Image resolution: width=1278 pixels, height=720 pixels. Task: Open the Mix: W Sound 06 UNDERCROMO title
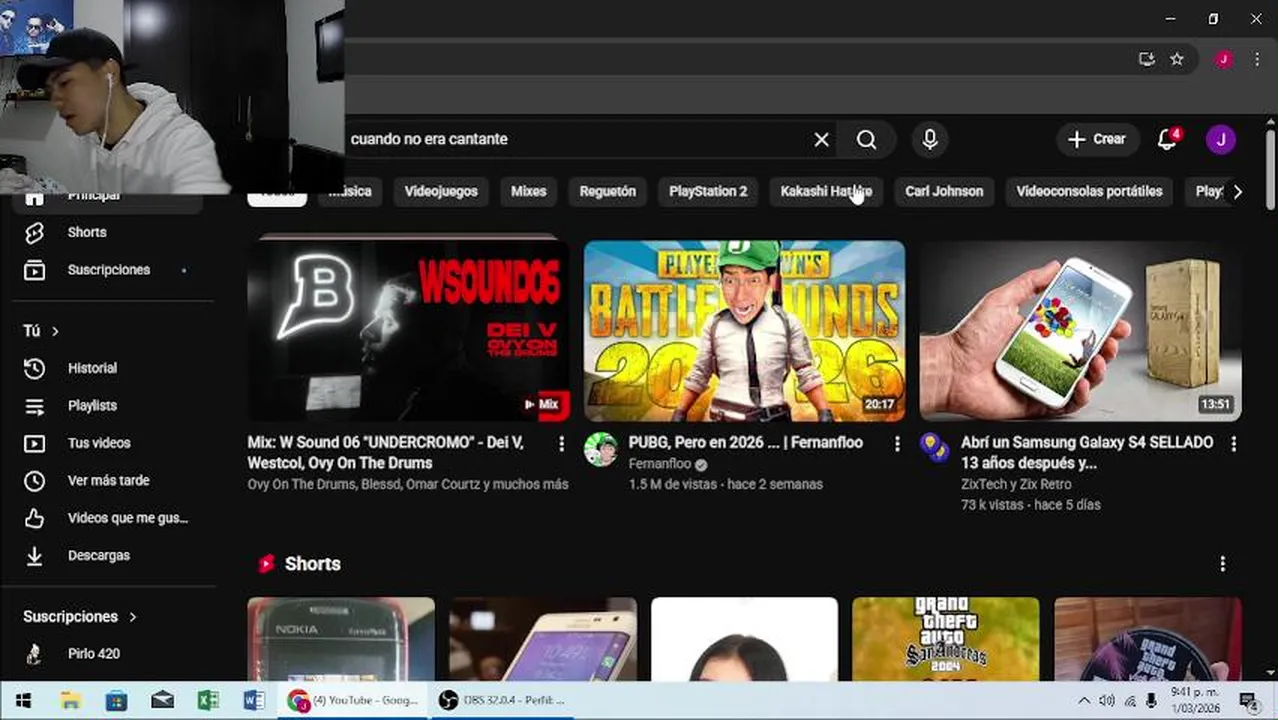[386, 452]
